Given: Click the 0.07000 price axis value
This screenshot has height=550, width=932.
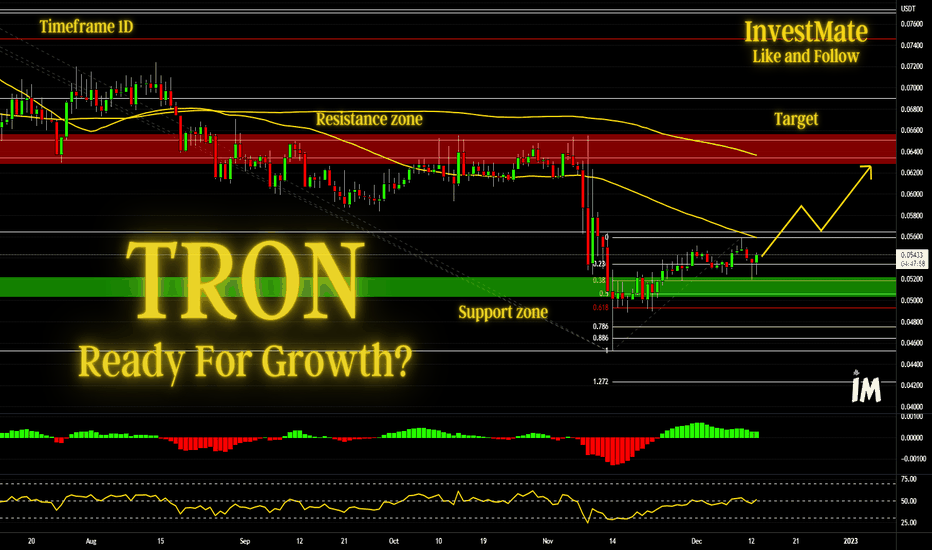Looking at the screenshot, I should point(912,88).
